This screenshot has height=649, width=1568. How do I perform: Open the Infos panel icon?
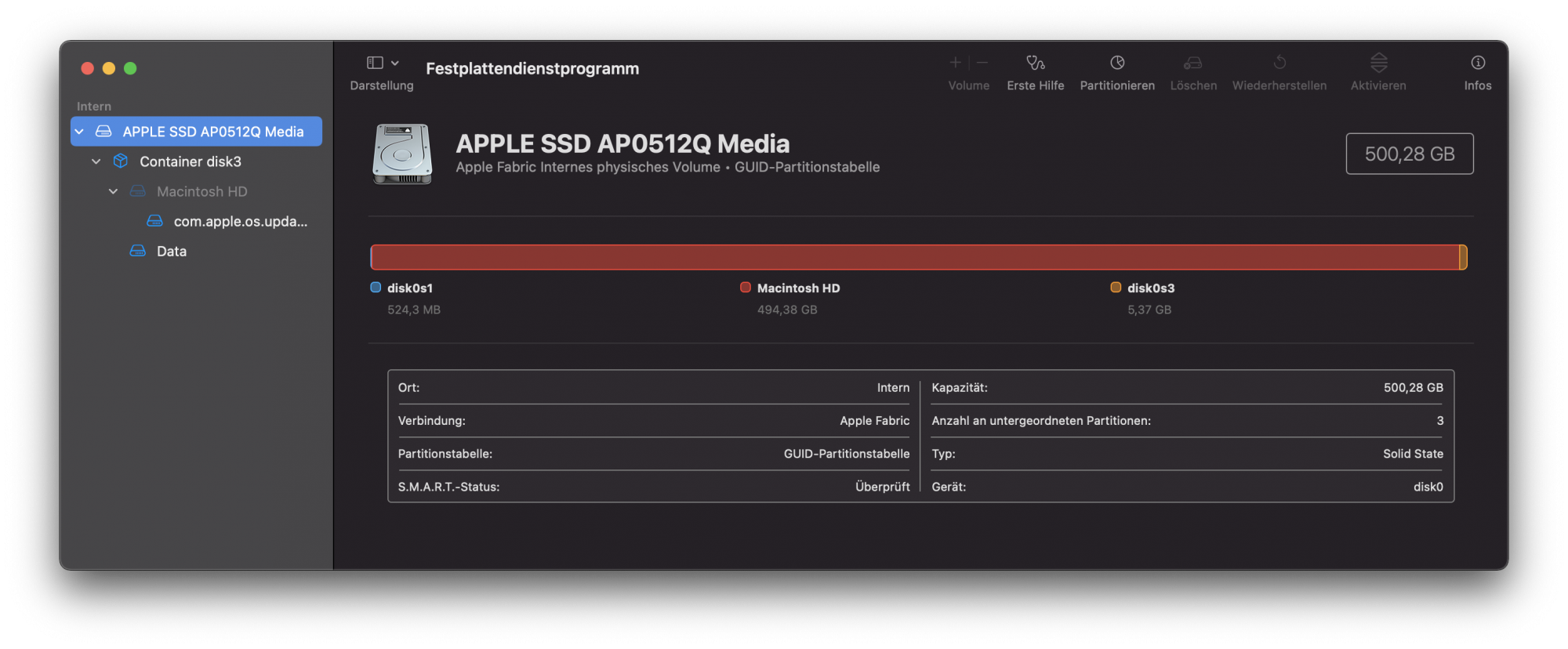(1478, 63)
